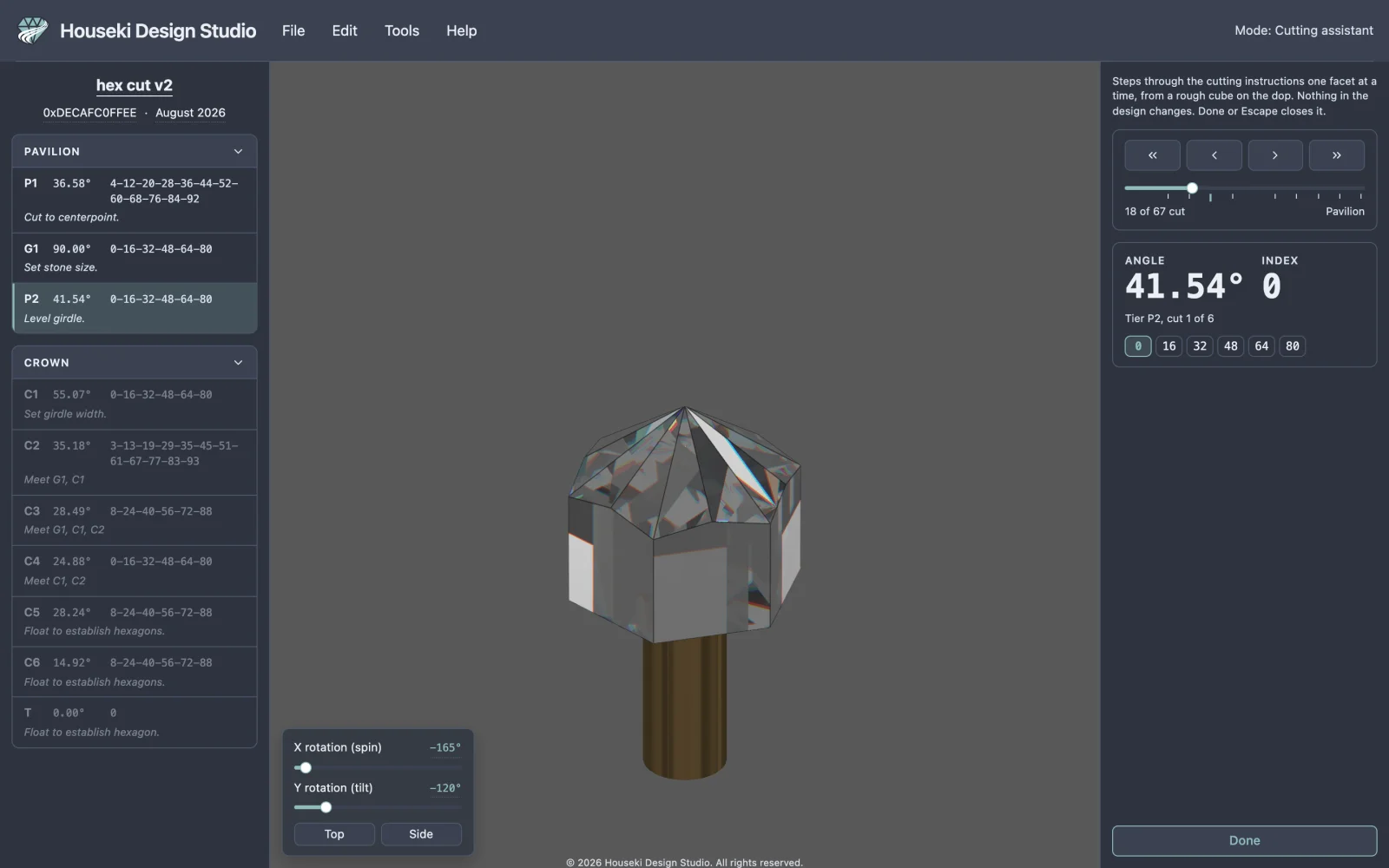The image size is (1389, 868).
Task: Open the Edit menu
Action: coord(345,30)
